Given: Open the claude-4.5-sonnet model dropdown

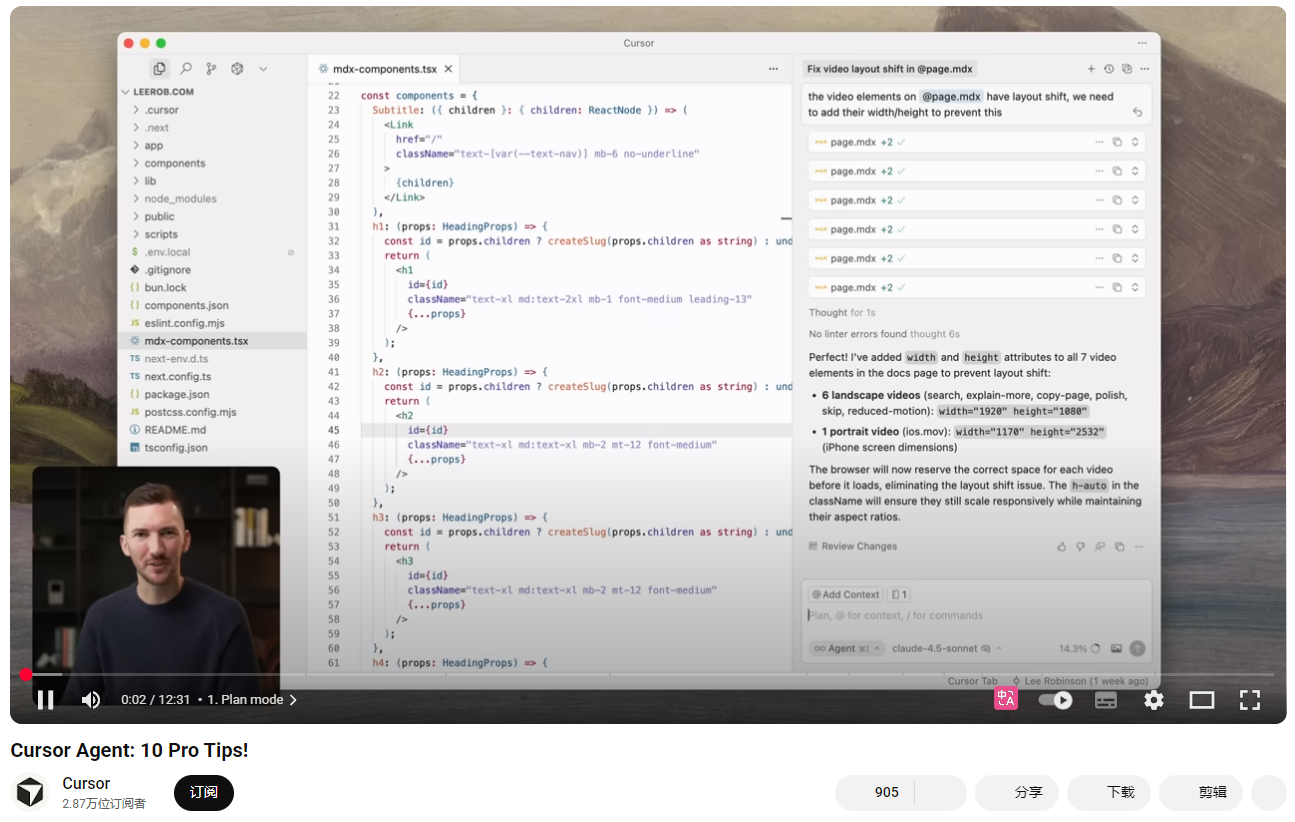Looking at the screenshot, I should [946, 648].
